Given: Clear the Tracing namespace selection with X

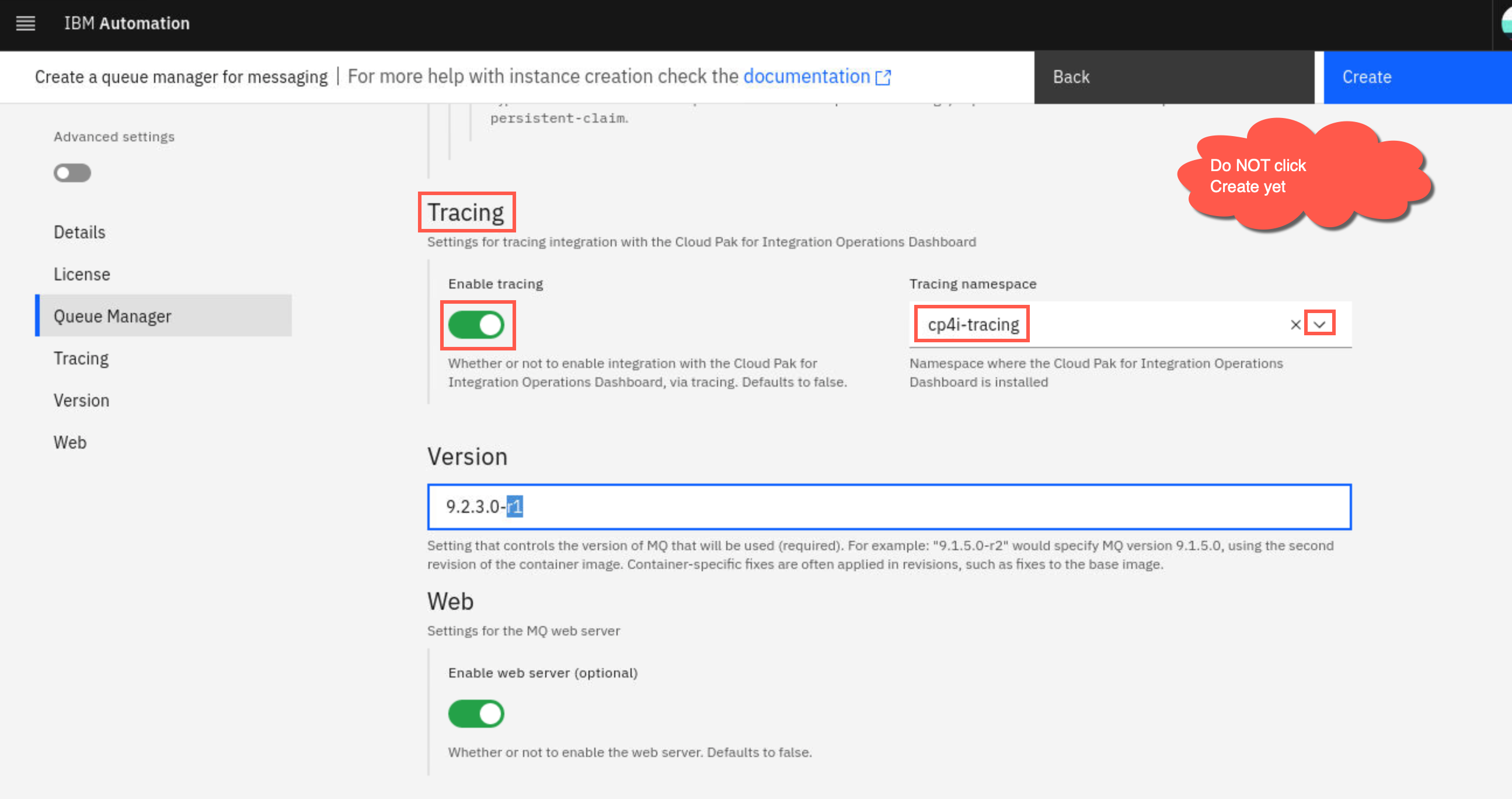Looking at the screenshot, I should coord(1295,325).
